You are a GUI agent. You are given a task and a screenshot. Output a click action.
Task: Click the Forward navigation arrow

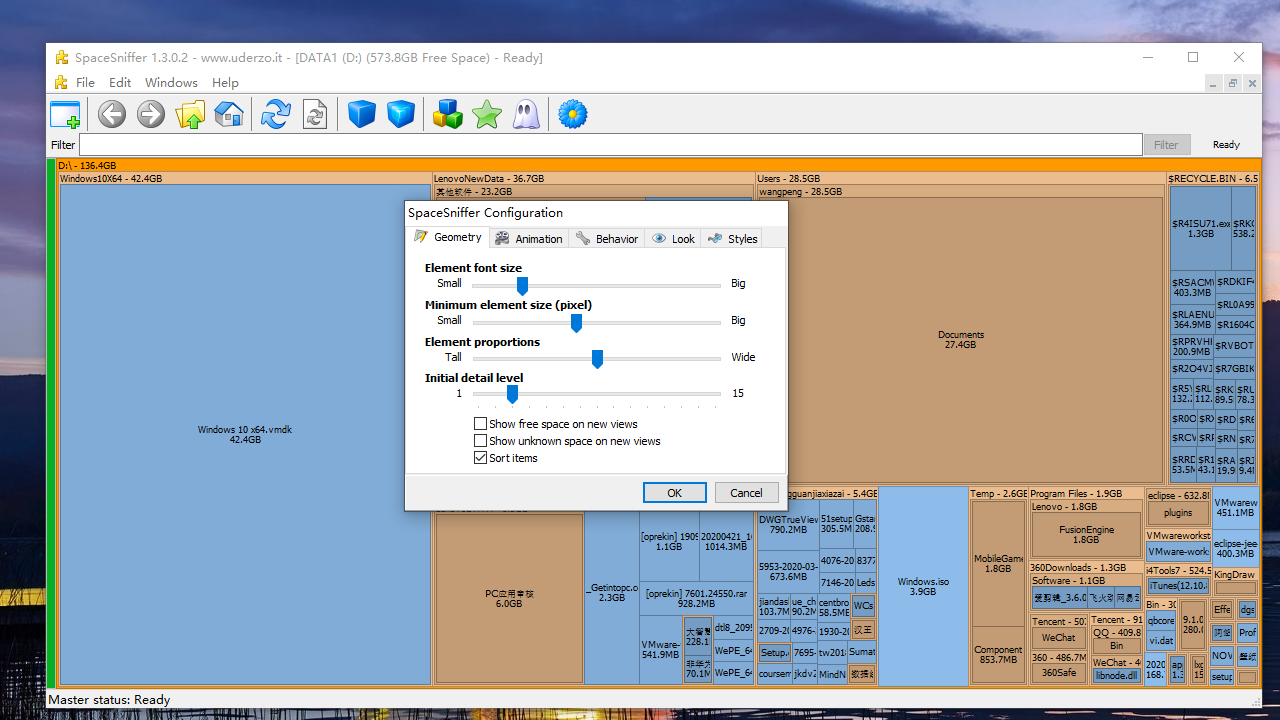(149, 113)
